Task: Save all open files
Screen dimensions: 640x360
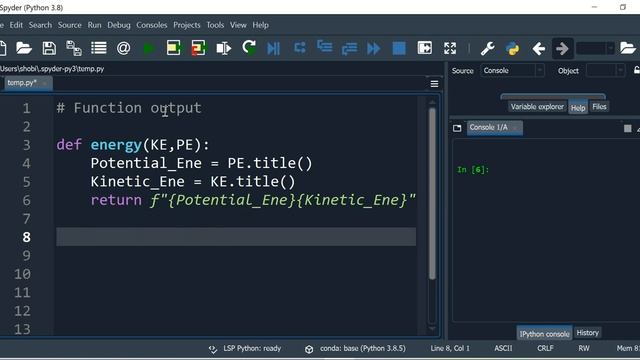Action: (74, 49)
